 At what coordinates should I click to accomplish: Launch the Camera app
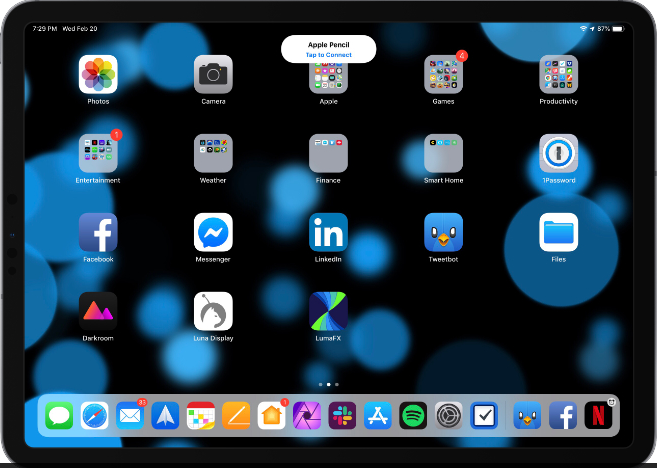coord(213,74)
